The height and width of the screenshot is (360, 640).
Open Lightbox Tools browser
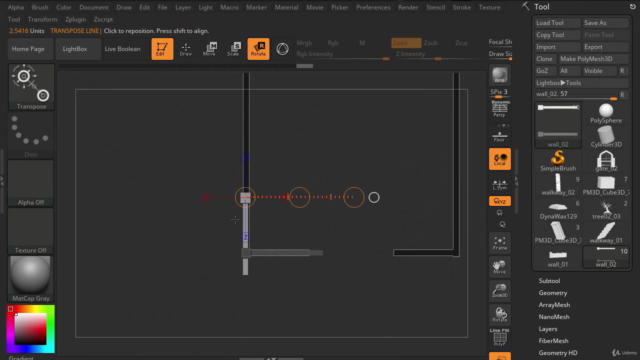[582, 83]
